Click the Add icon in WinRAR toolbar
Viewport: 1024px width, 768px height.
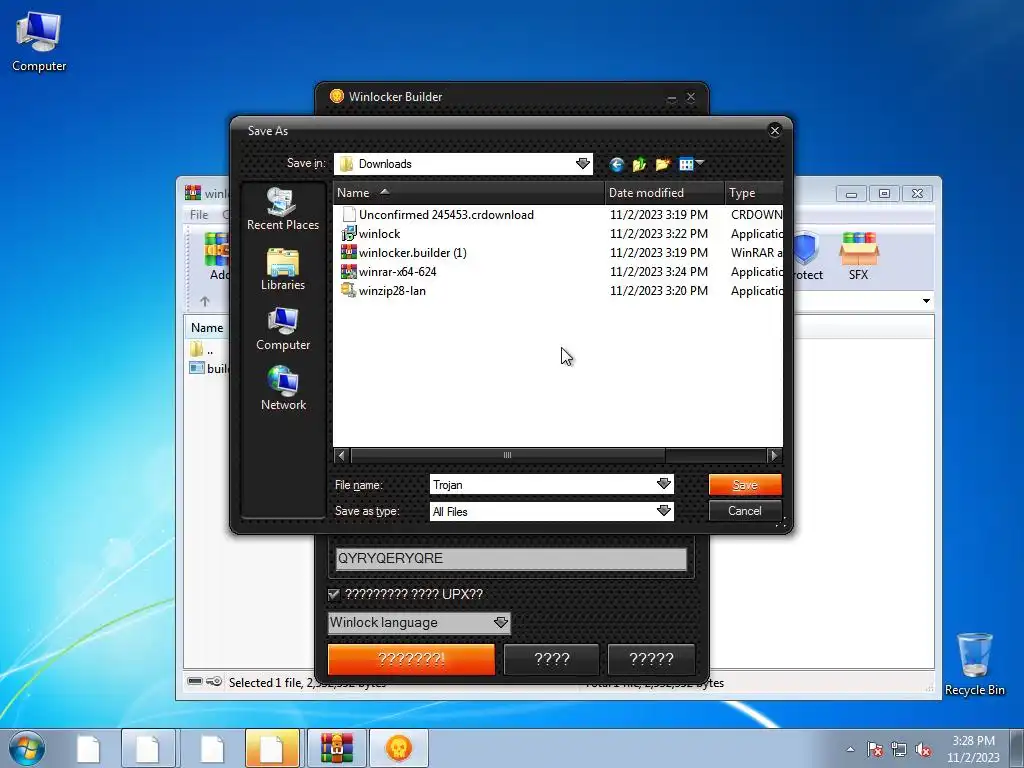pyautogui.click(x=217, y=256)
